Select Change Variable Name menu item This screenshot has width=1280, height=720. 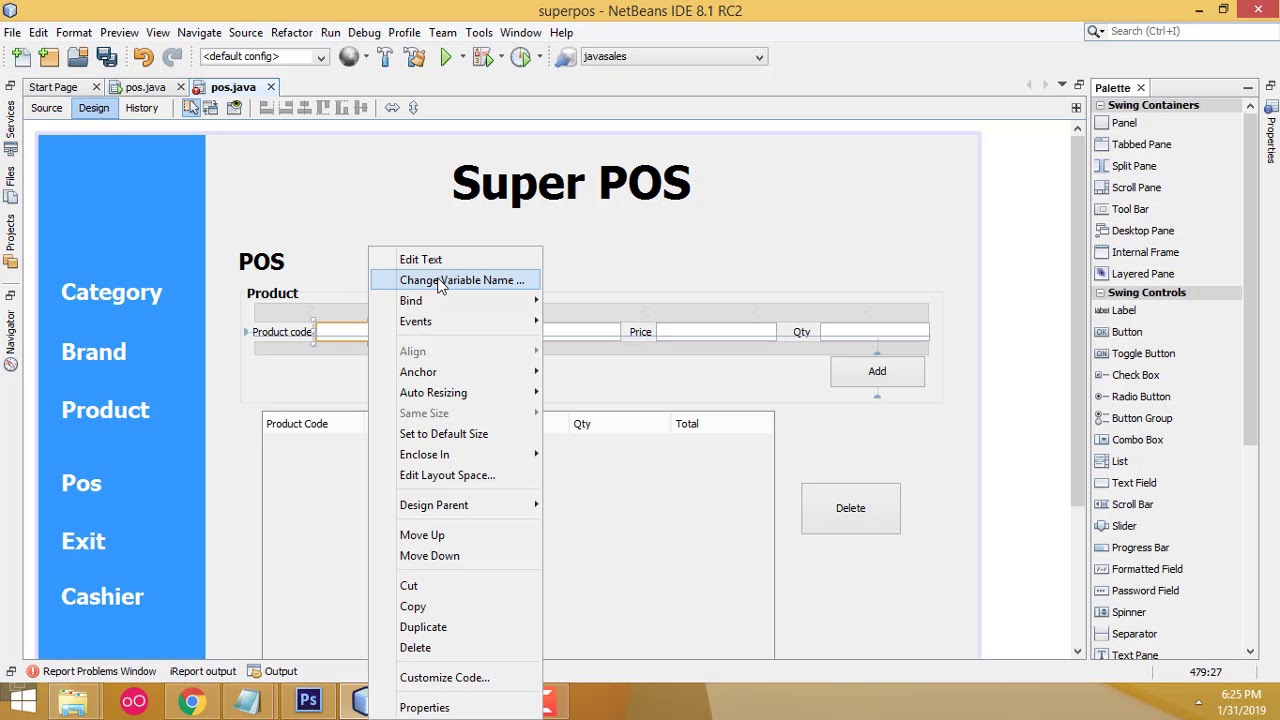click(456, 280)
